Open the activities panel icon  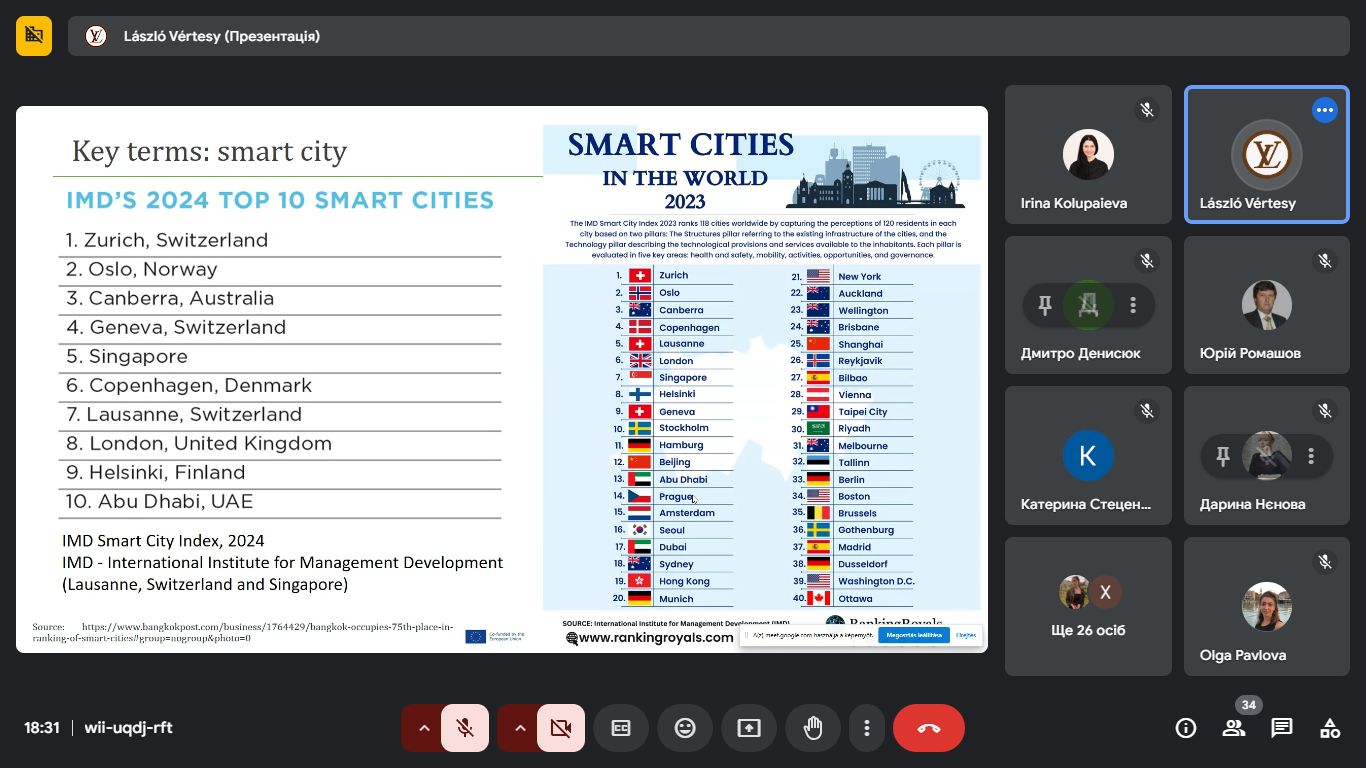tap(1330, 728)
